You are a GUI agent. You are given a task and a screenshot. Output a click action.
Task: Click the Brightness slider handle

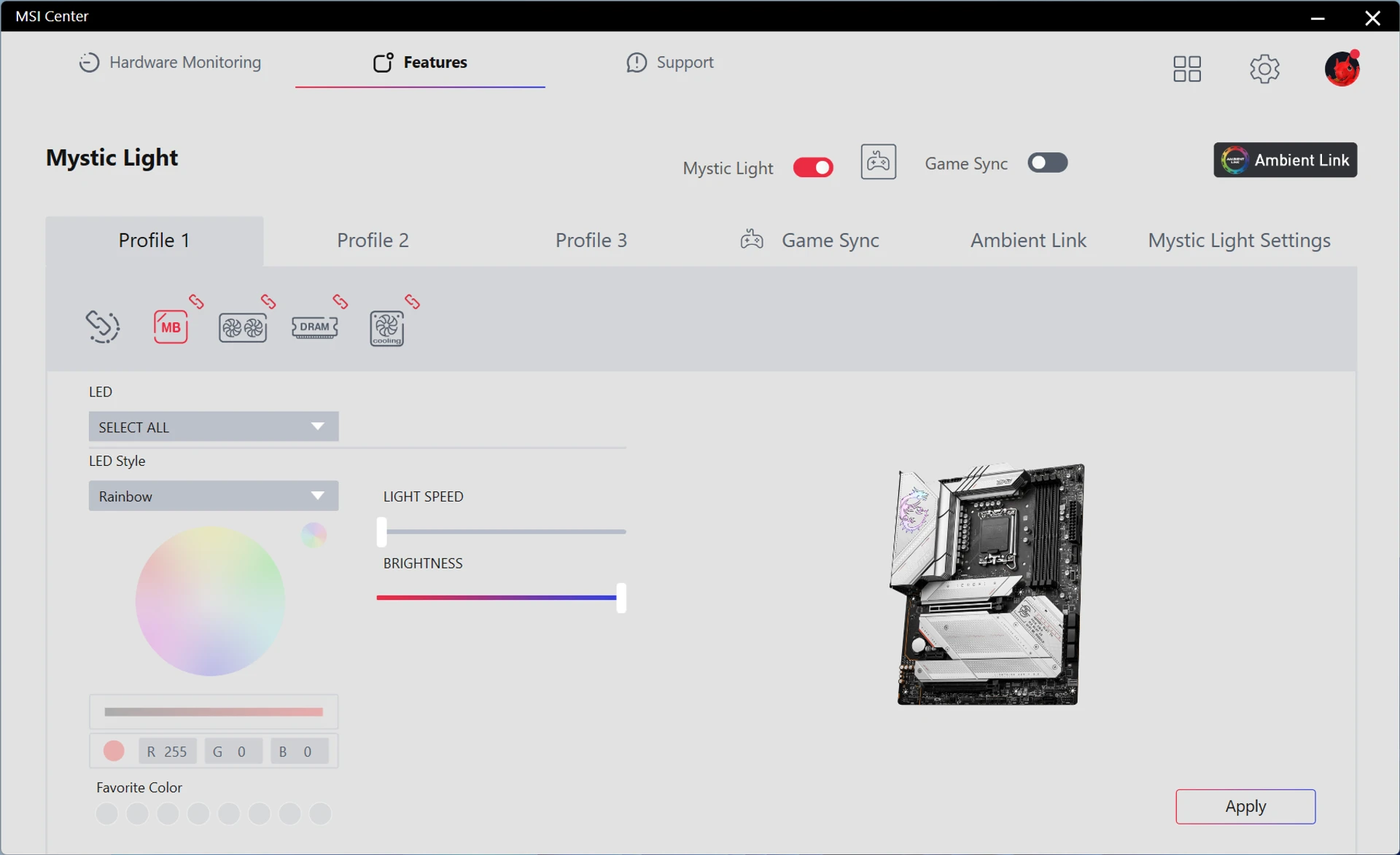point(621,598)
